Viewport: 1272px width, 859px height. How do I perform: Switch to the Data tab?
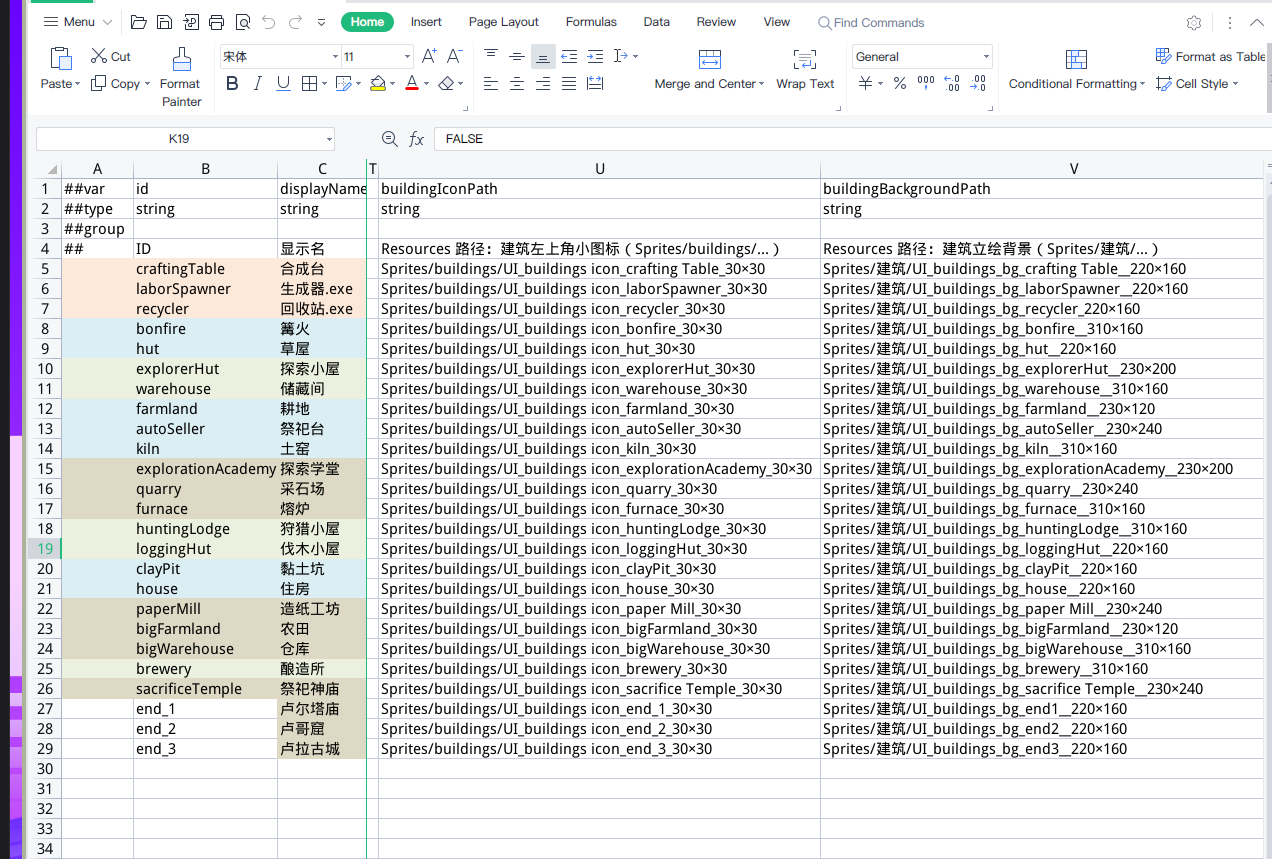[x=657, y=22]
